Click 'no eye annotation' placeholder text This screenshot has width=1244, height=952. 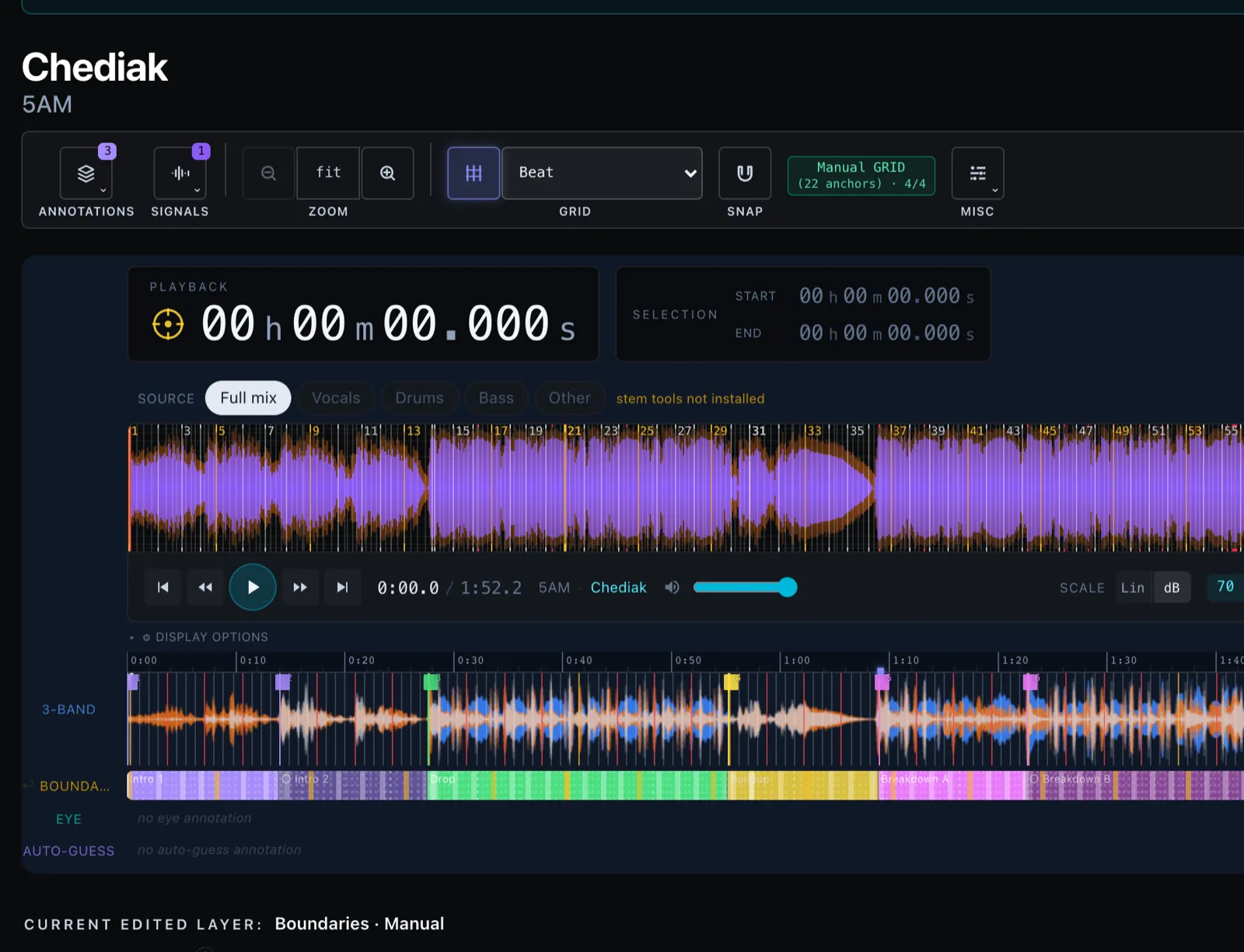pos(194,818)
